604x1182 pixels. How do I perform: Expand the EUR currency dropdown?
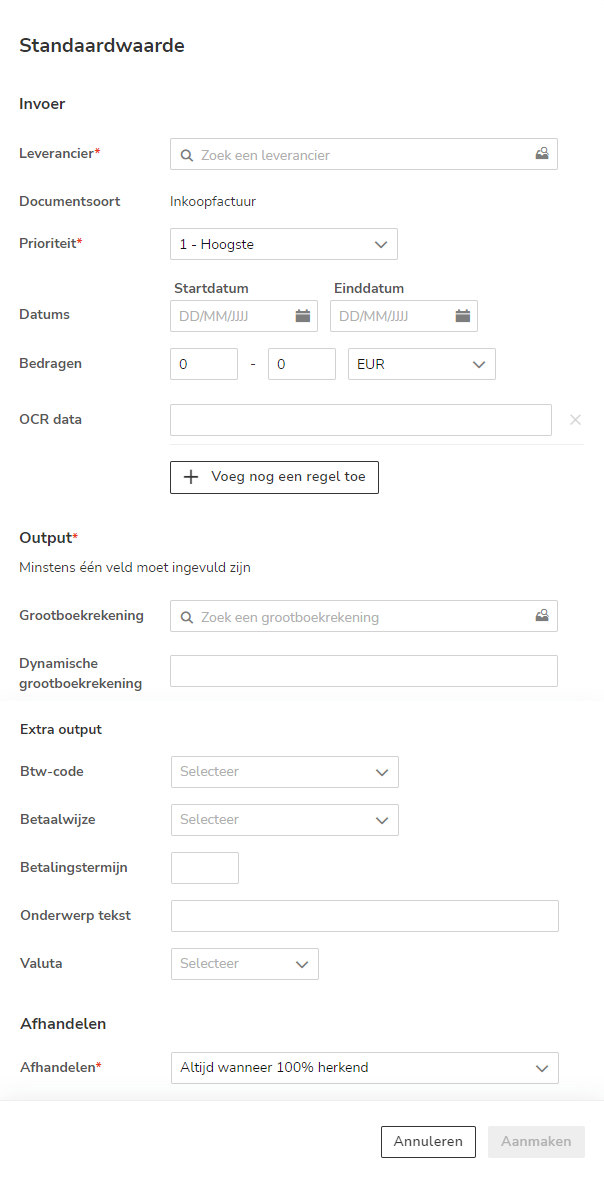[421, 364]
